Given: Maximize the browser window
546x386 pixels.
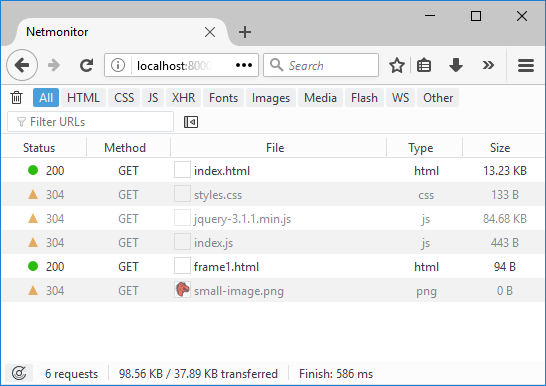Looking at the screenshot, I should point(476,16).
